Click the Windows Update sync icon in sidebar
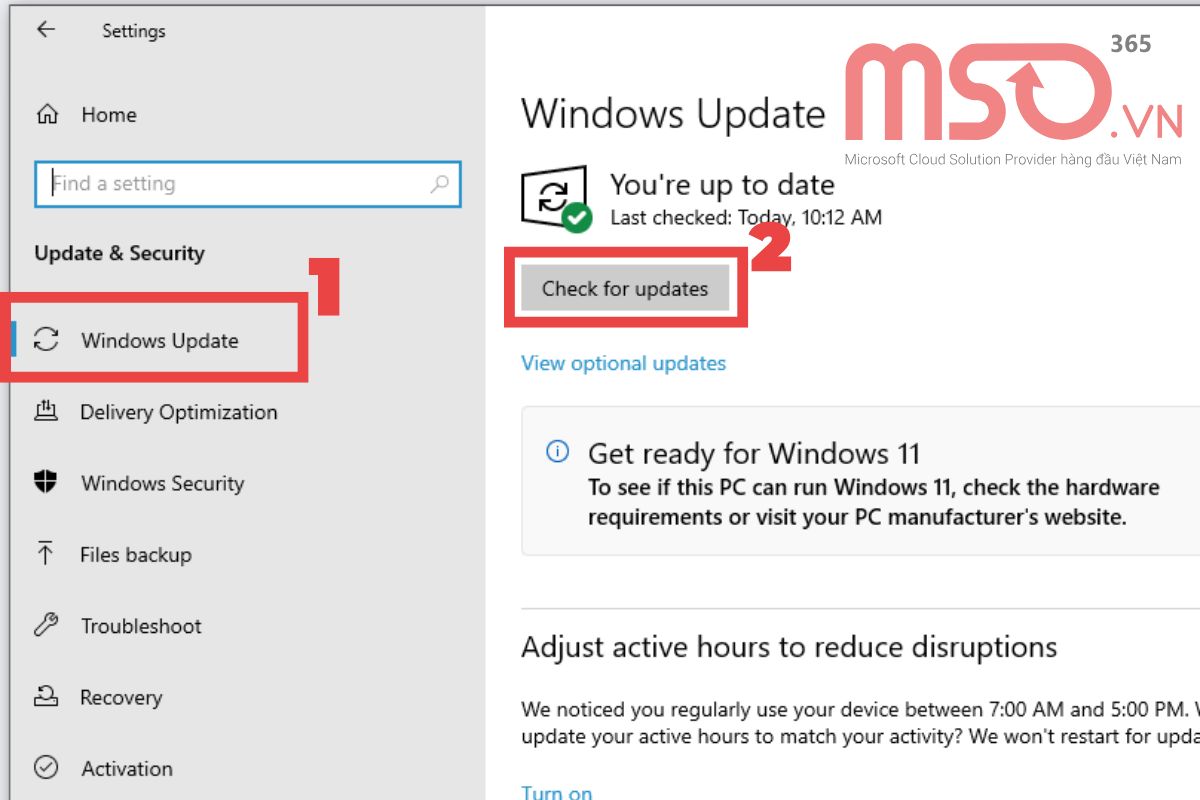This screenshot has height=800, width=1200. click(x=46, y=340)
